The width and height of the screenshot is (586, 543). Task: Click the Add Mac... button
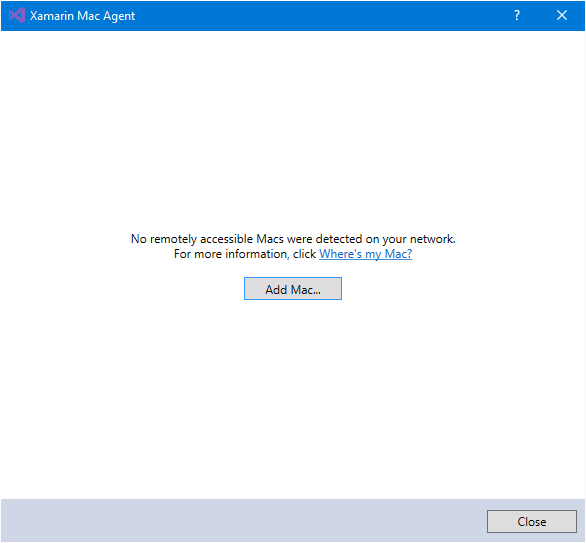tap(293, 289)
